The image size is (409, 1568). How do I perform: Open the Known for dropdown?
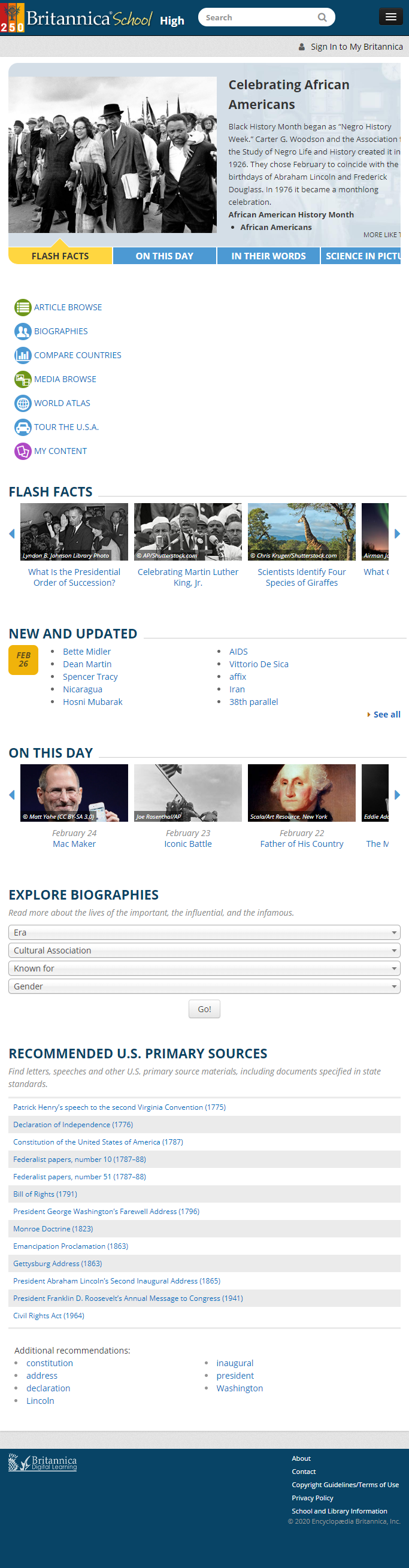pos(205,968)
